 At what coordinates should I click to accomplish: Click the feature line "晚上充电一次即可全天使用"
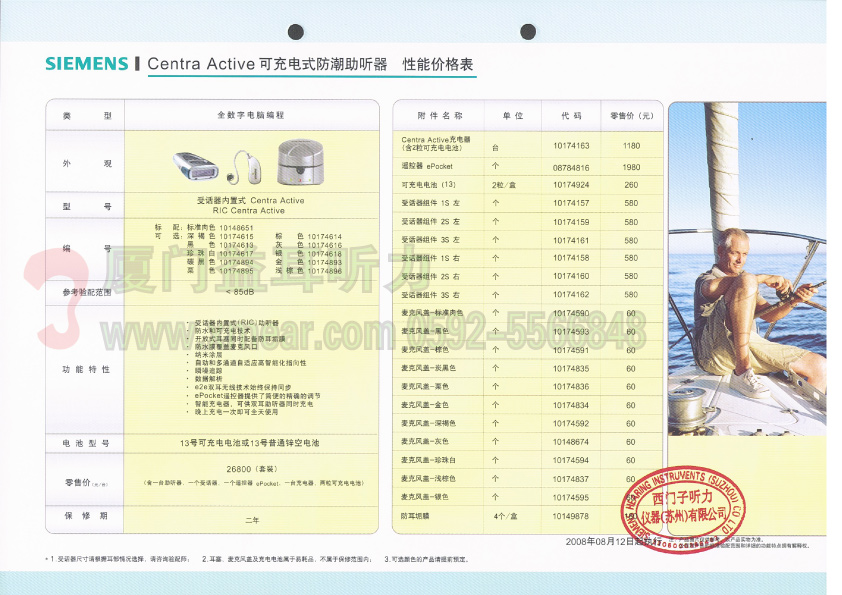(x=236, y=412)
